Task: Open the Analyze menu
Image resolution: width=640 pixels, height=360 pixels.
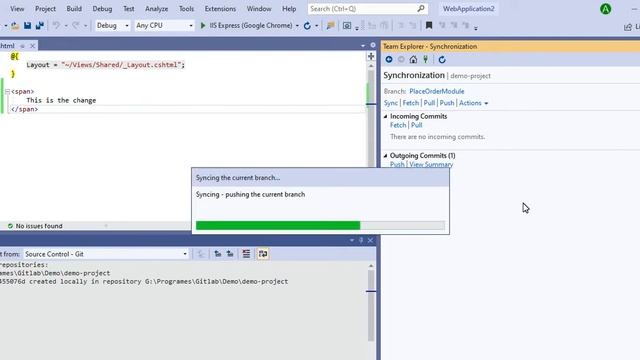Action: pos(156,9)
